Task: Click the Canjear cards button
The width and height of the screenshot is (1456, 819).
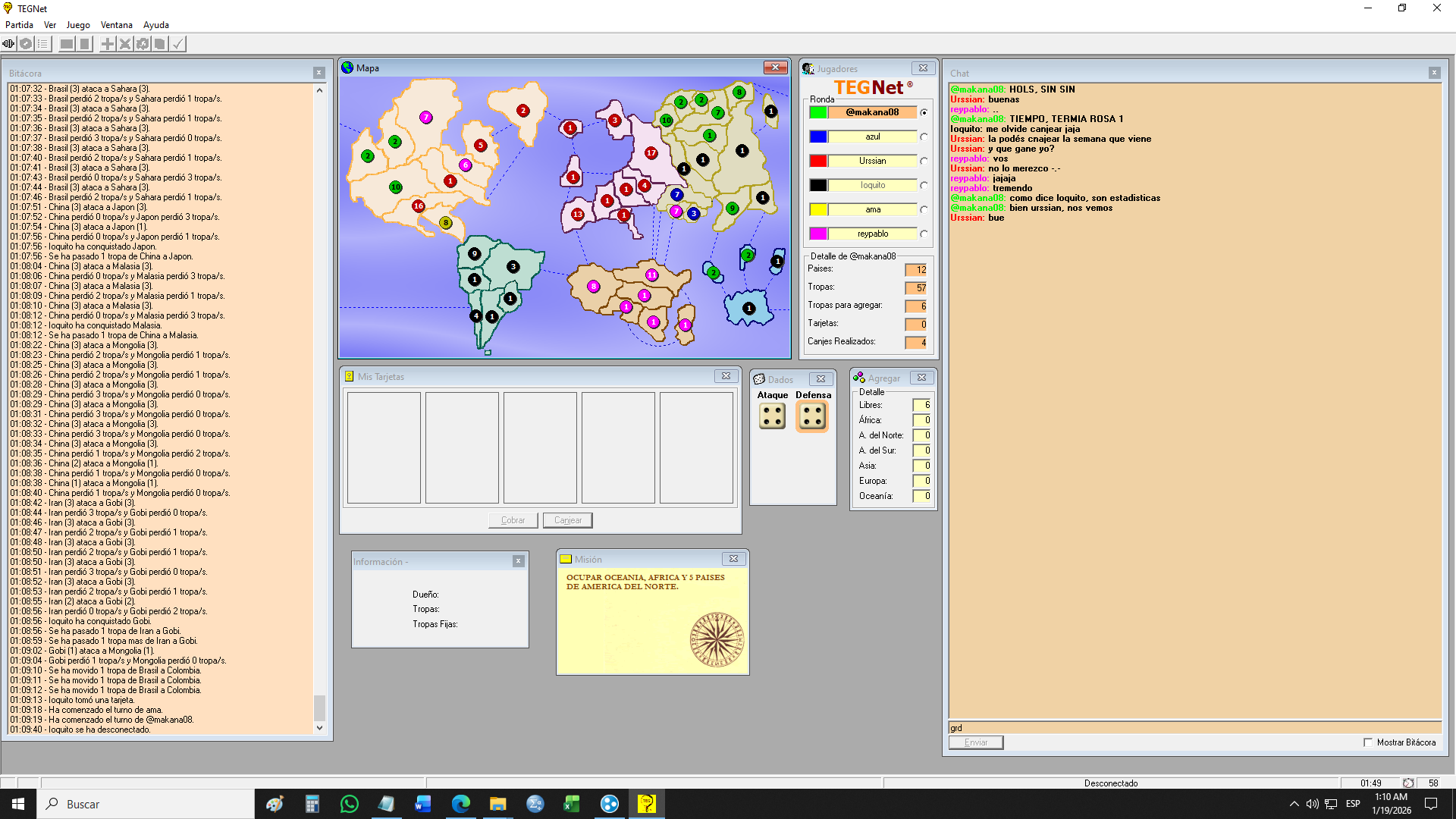Action: [x=567, y=521]
